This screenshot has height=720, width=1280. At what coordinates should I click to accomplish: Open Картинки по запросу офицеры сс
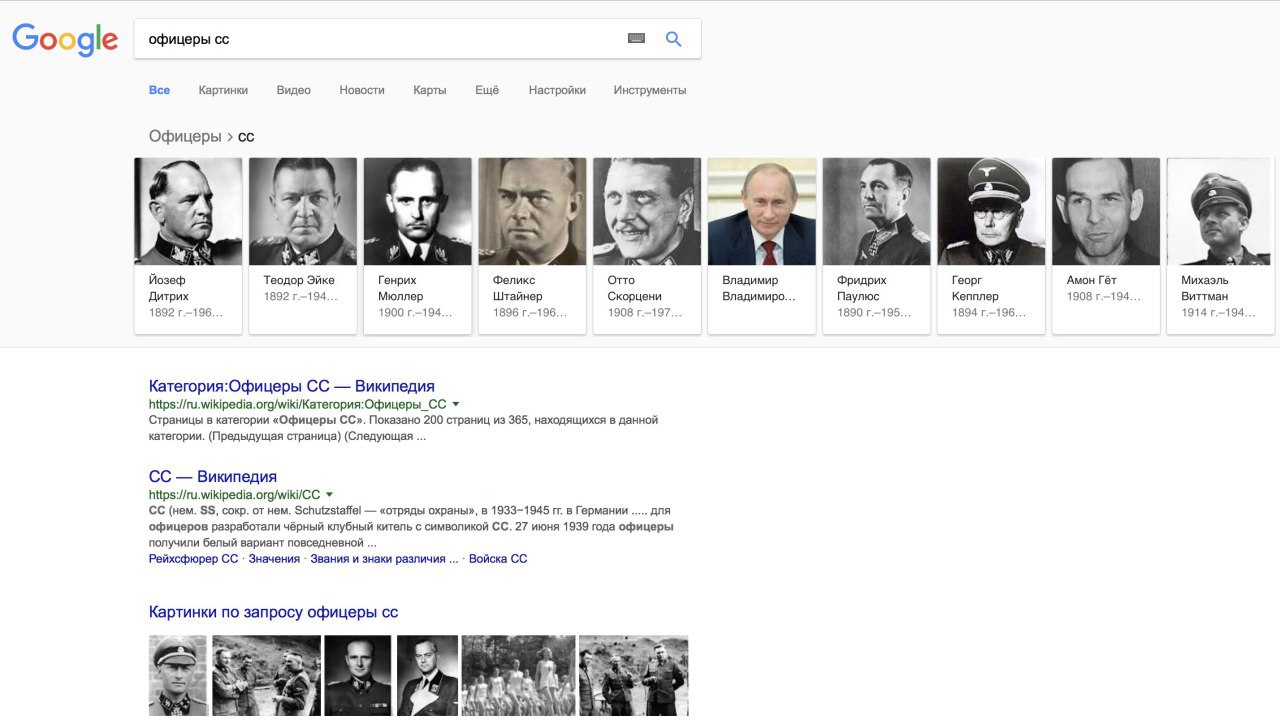273,612
